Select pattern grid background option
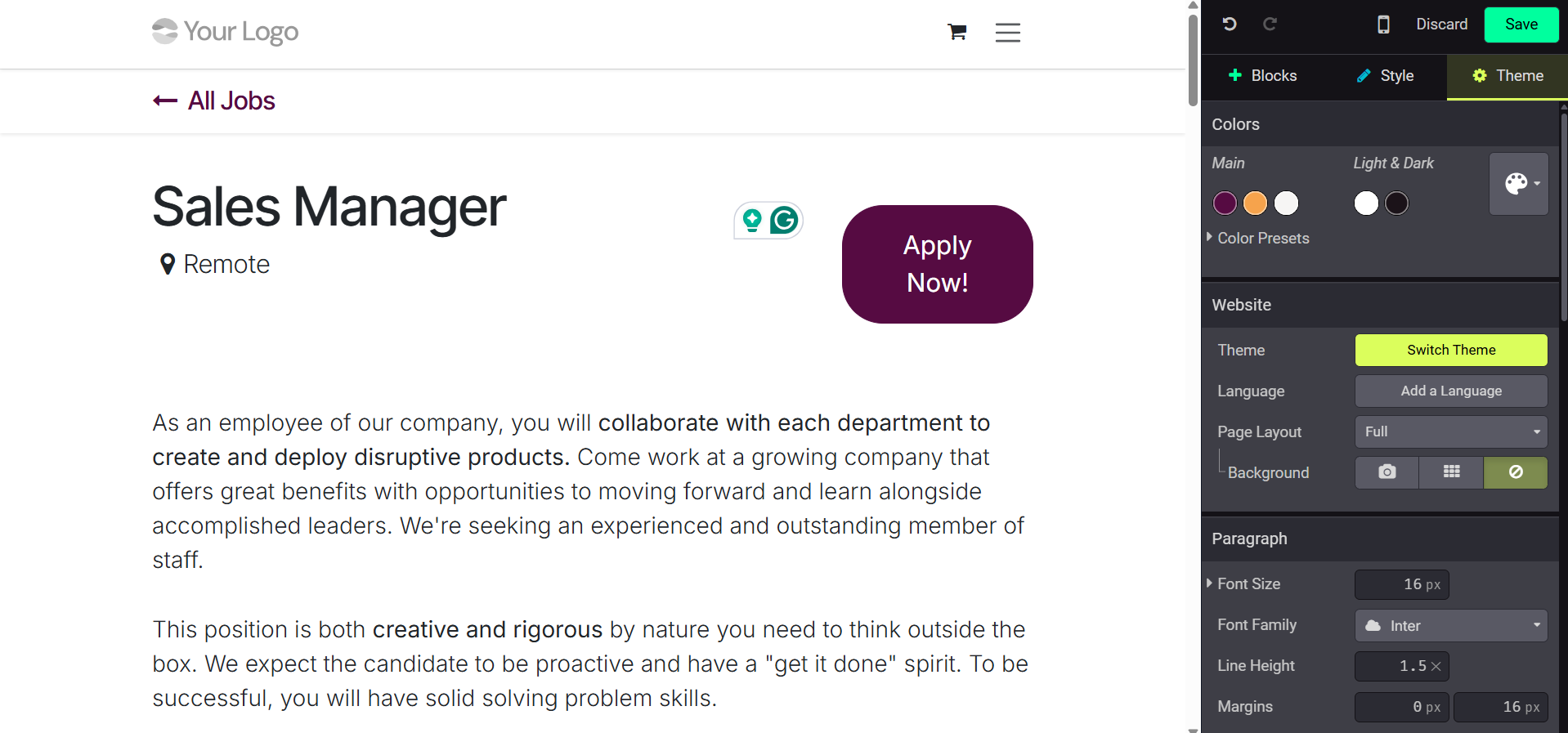The height and width of the screenshot is (733, 1568). (1451, 472)
